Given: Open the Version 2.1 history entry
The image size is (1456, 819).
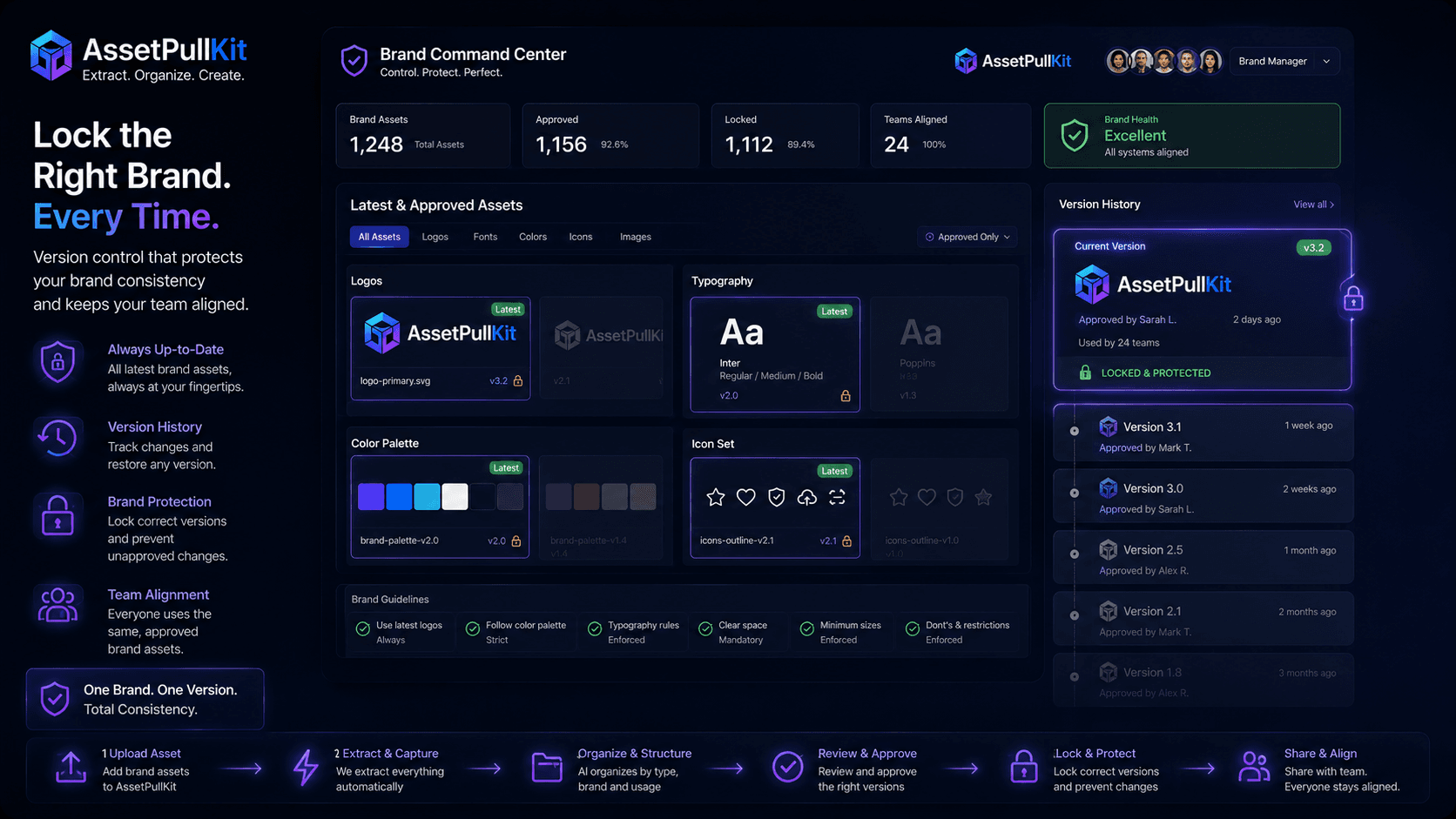Looking at the screenshot, I should [1203, 619].
